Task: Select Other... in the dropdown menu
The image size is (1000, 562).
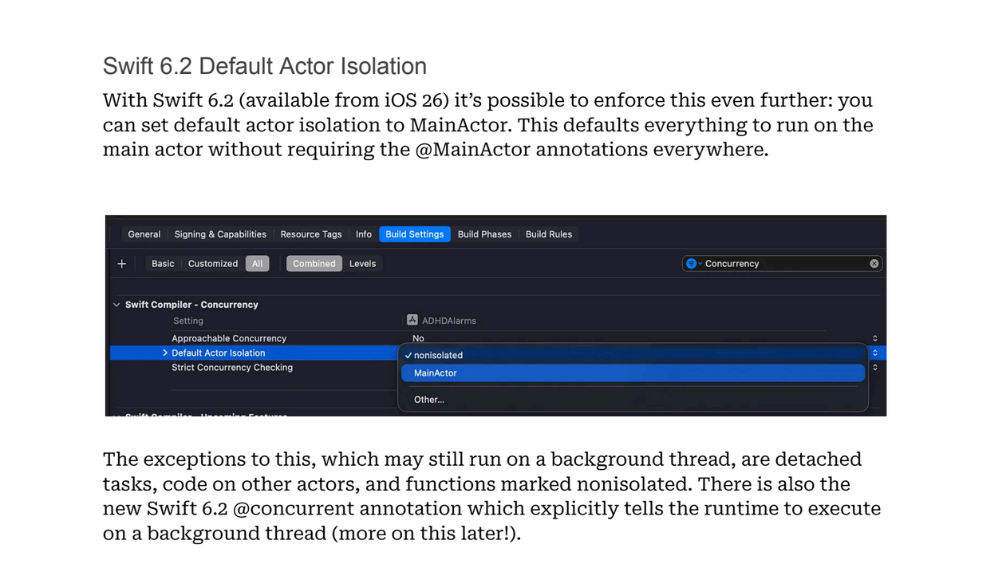Action: [x=429, y=399]
